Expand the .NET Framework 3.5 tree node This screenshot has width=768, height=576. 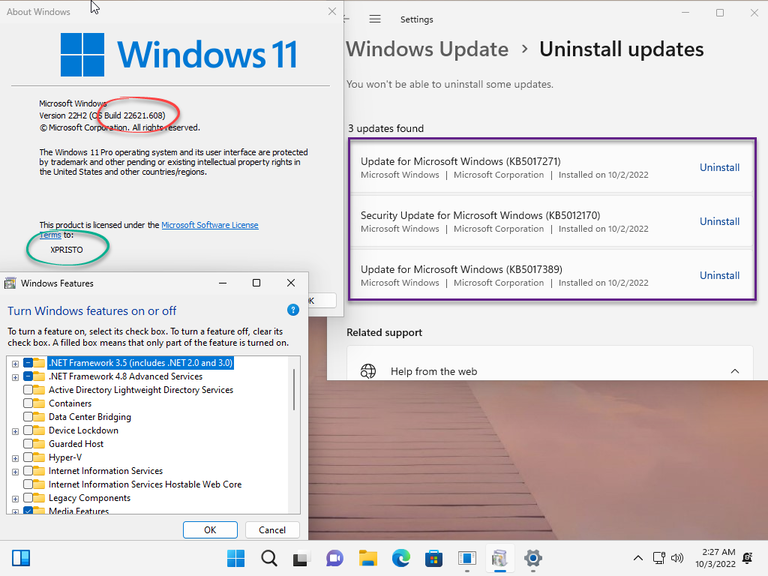tap(15, 364)
